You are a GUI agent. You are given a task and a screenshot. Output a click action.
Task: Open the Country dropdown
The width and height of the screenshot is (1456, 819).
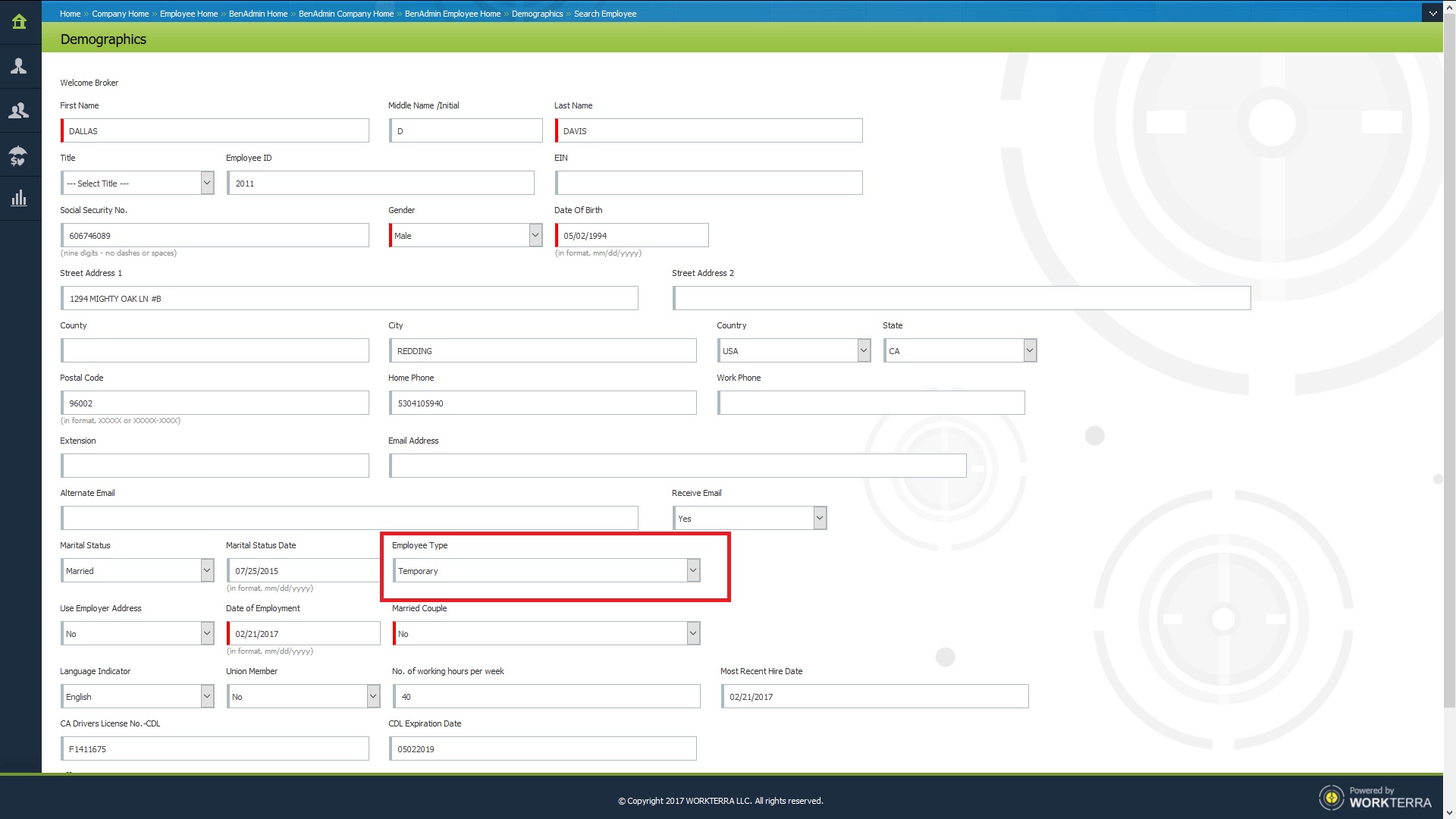[x=794, y=350]
